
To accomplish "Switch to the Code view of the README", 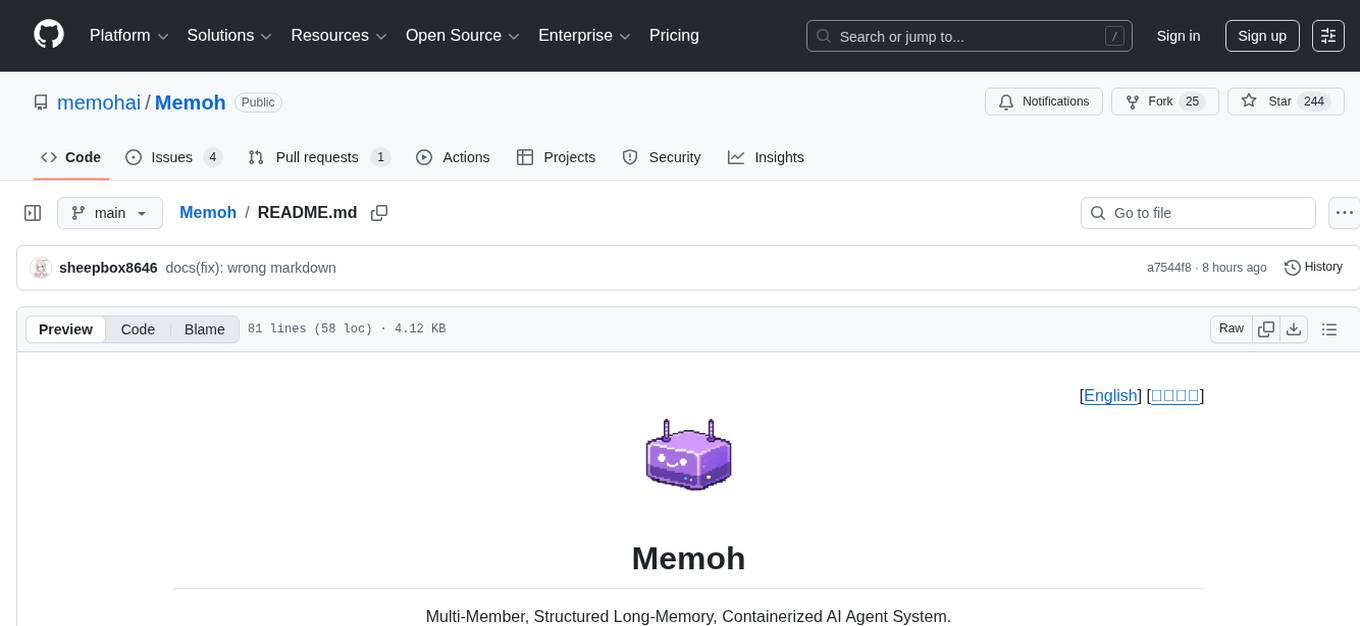I will click(x=137, y=328).
